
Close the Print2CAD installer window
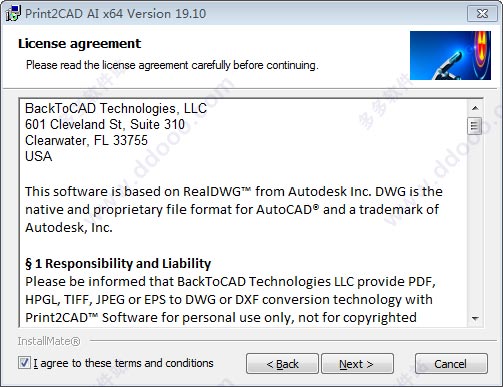click(x=482, y=14)
